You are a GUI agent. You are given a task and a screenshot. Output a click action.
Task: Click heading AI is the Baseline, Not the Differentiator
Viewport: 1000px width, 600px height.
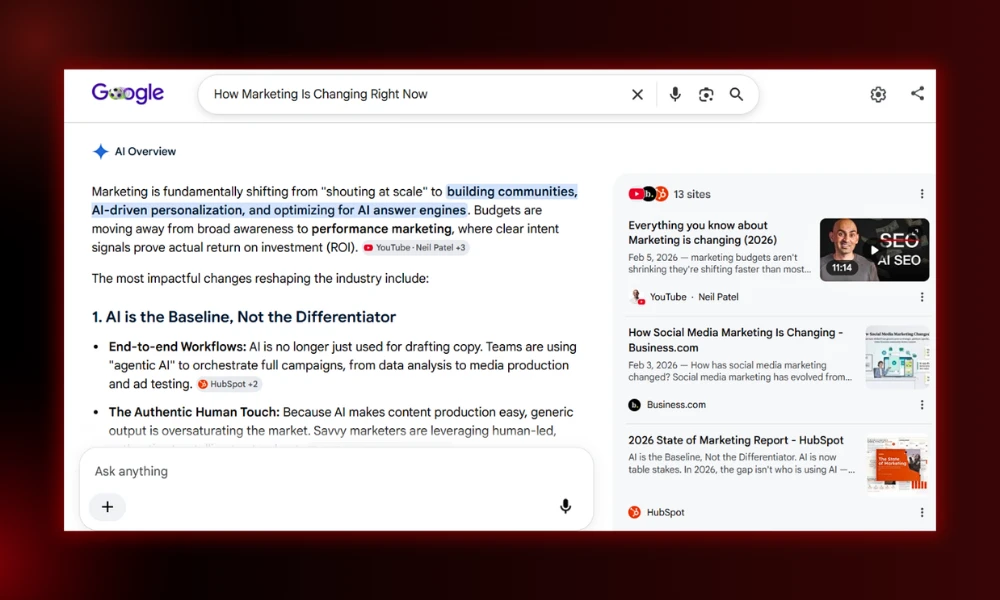pos(244,317)
